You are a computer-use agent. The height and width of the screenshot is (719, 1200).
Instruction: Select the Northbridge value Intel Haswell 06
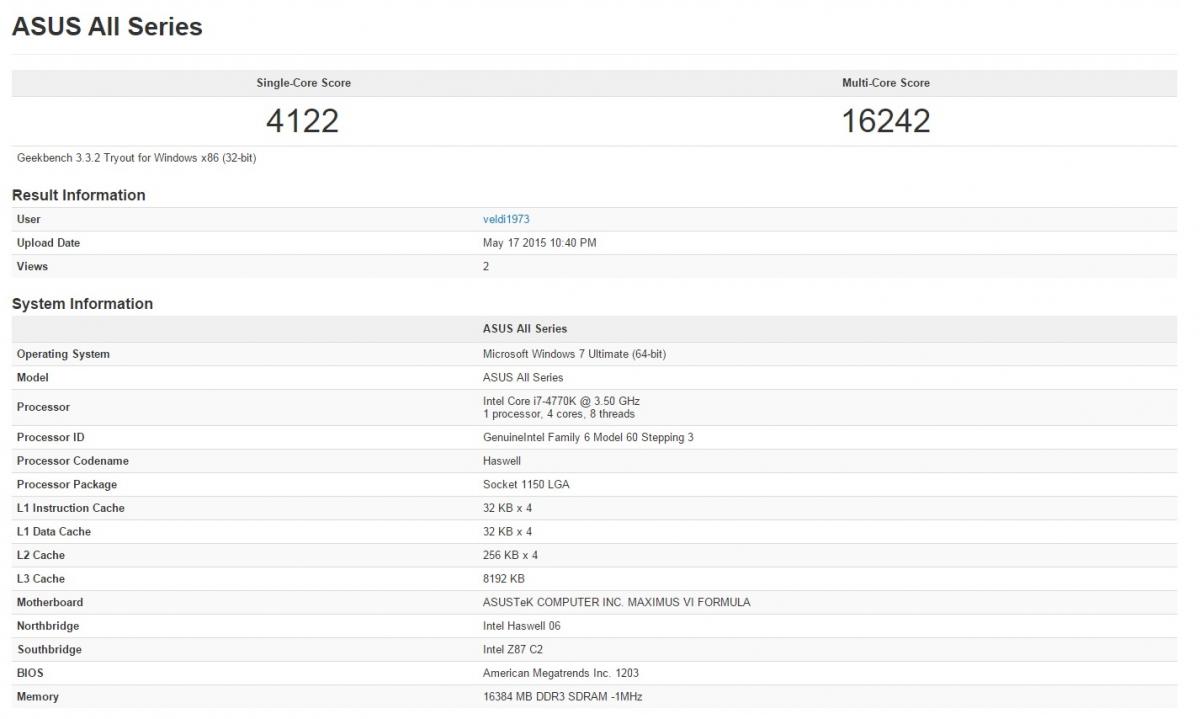click(x=522, y=626)
